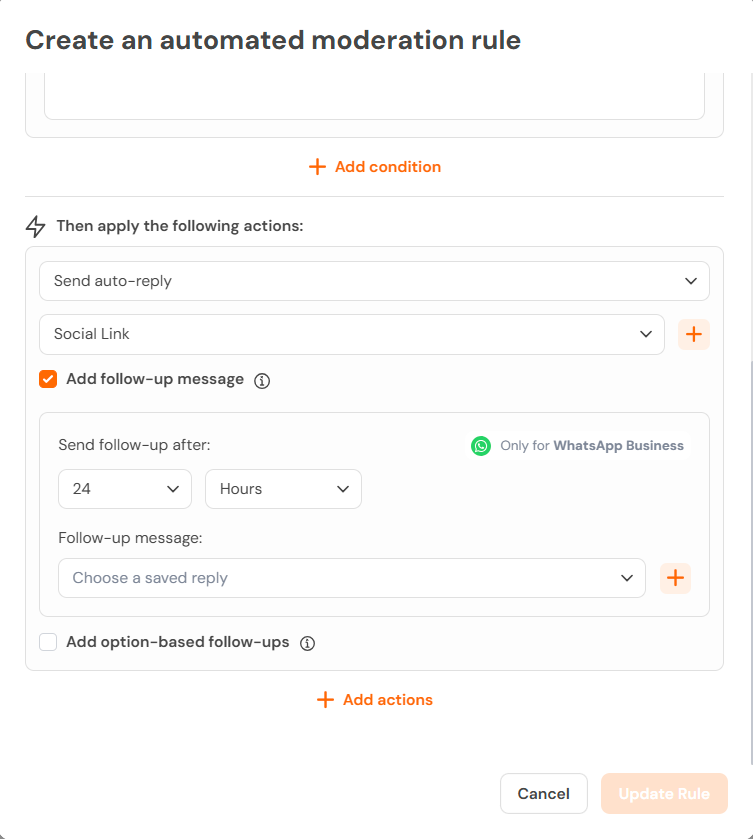753x839 pixels.
Task: Click the plus icon beside Social Link dropdown
Action: coord(694,334)
